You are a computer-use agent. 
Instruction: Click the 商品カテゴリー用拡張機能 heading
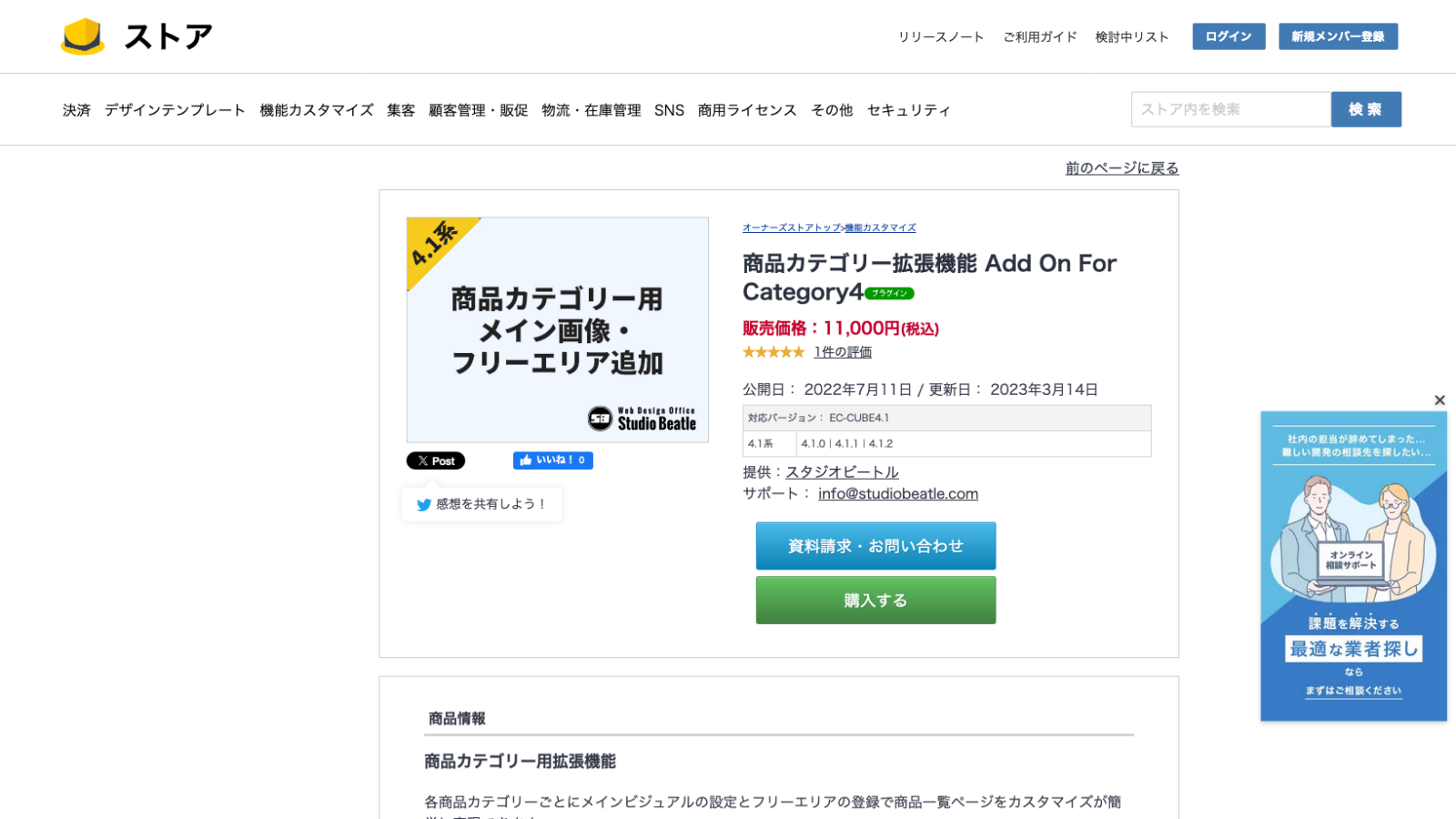pyautogui.click(x=520, y=762)
